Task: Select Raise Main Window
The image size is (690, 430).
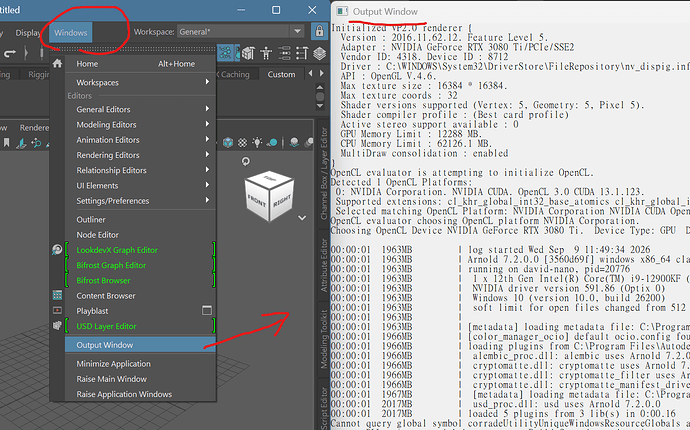Action: (x=140, y=379)
